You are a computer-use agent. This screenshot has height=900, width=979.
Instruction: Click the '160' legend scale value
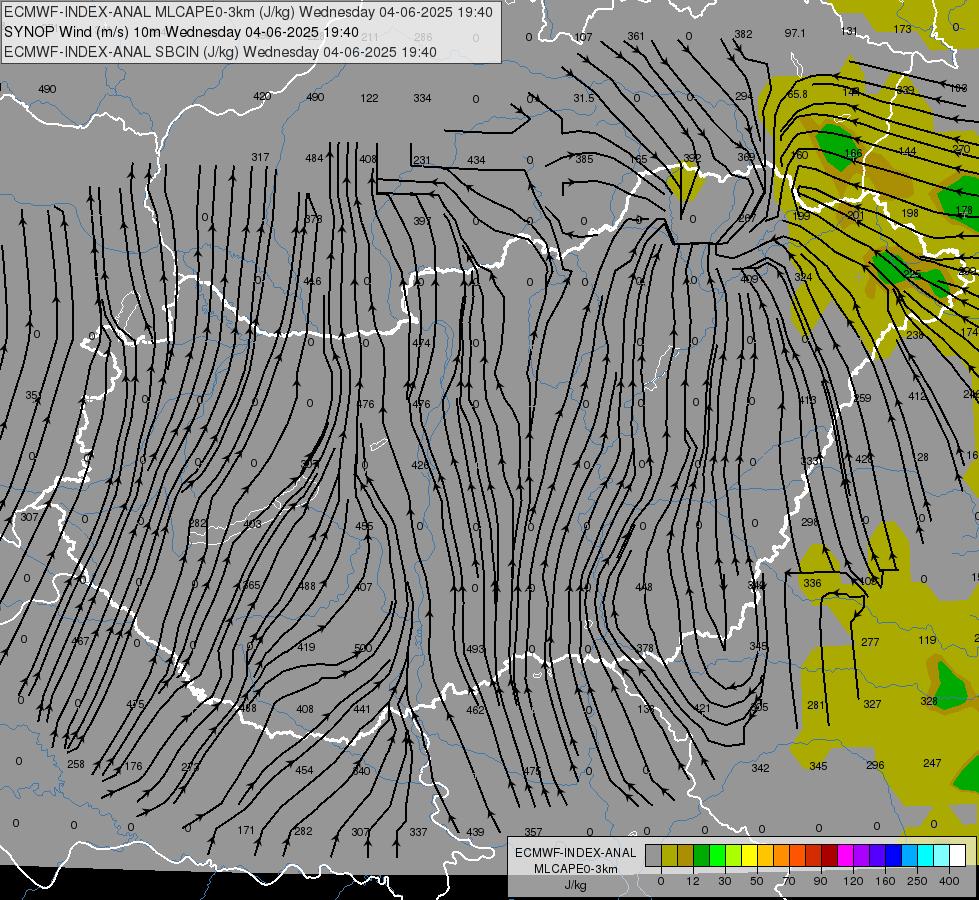pos(885,881)
